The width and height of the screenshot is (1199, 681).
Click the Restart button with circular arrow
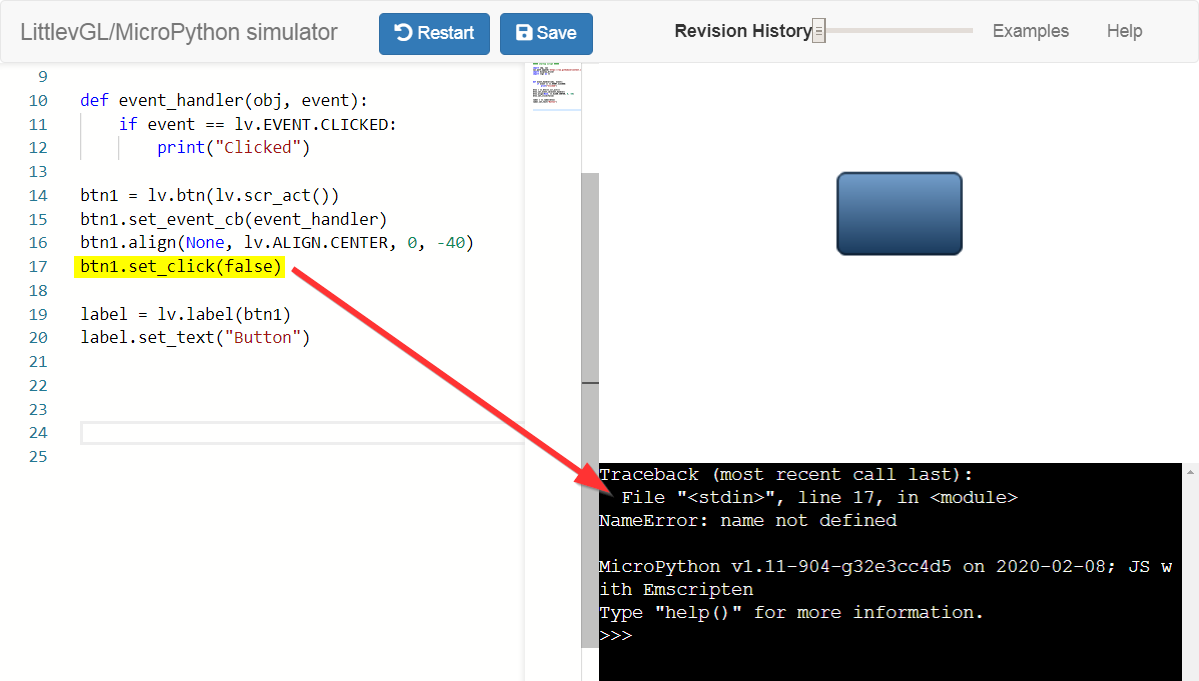click(434, 33)
